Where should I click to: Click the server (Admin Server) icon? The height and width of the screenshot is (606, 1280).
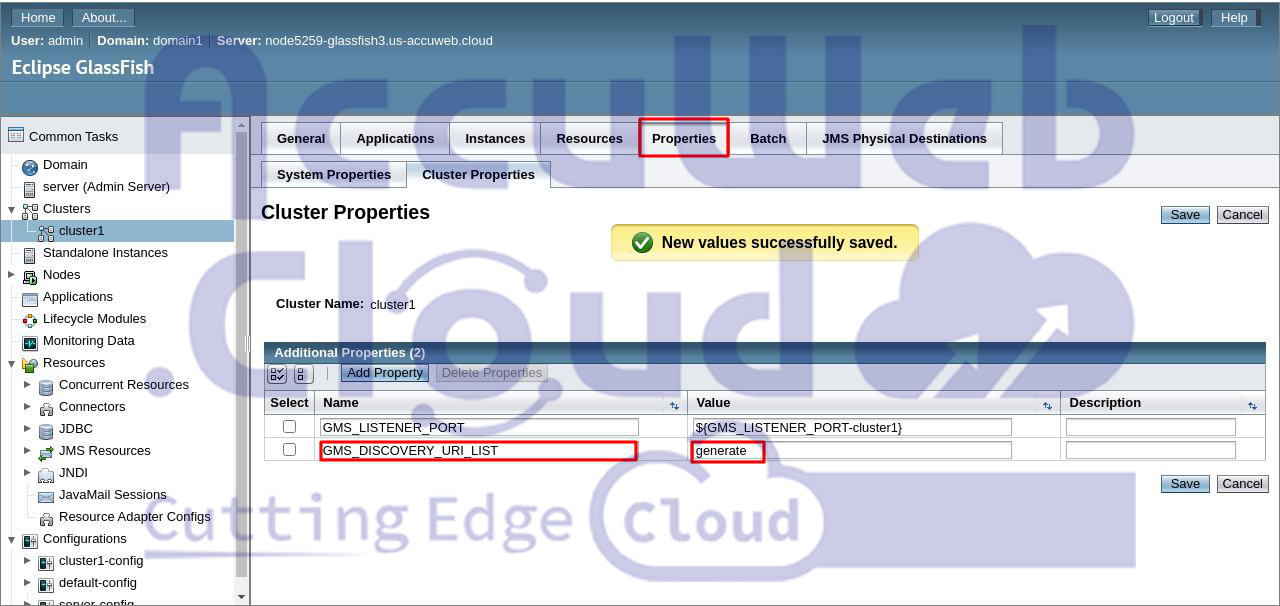[x=30, y=188]
